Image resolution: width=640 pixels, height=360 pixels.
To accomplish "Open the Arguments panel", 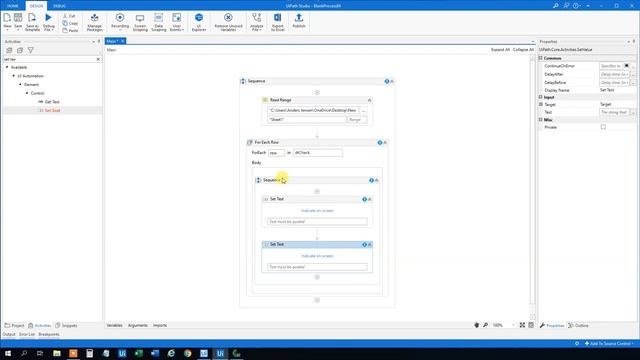I will (138, 325).
